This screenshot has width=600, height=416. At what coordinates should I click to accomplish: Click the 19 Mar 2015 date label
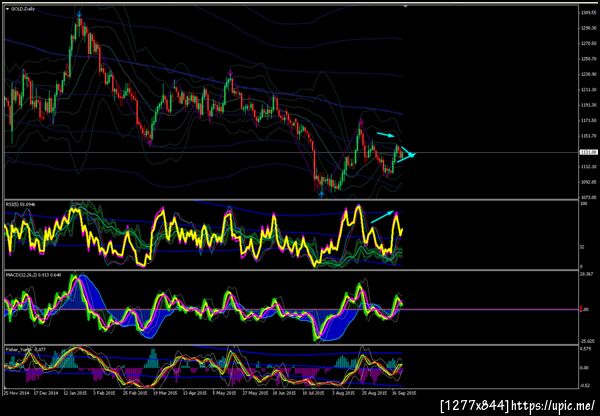click(x=165, y=393)
